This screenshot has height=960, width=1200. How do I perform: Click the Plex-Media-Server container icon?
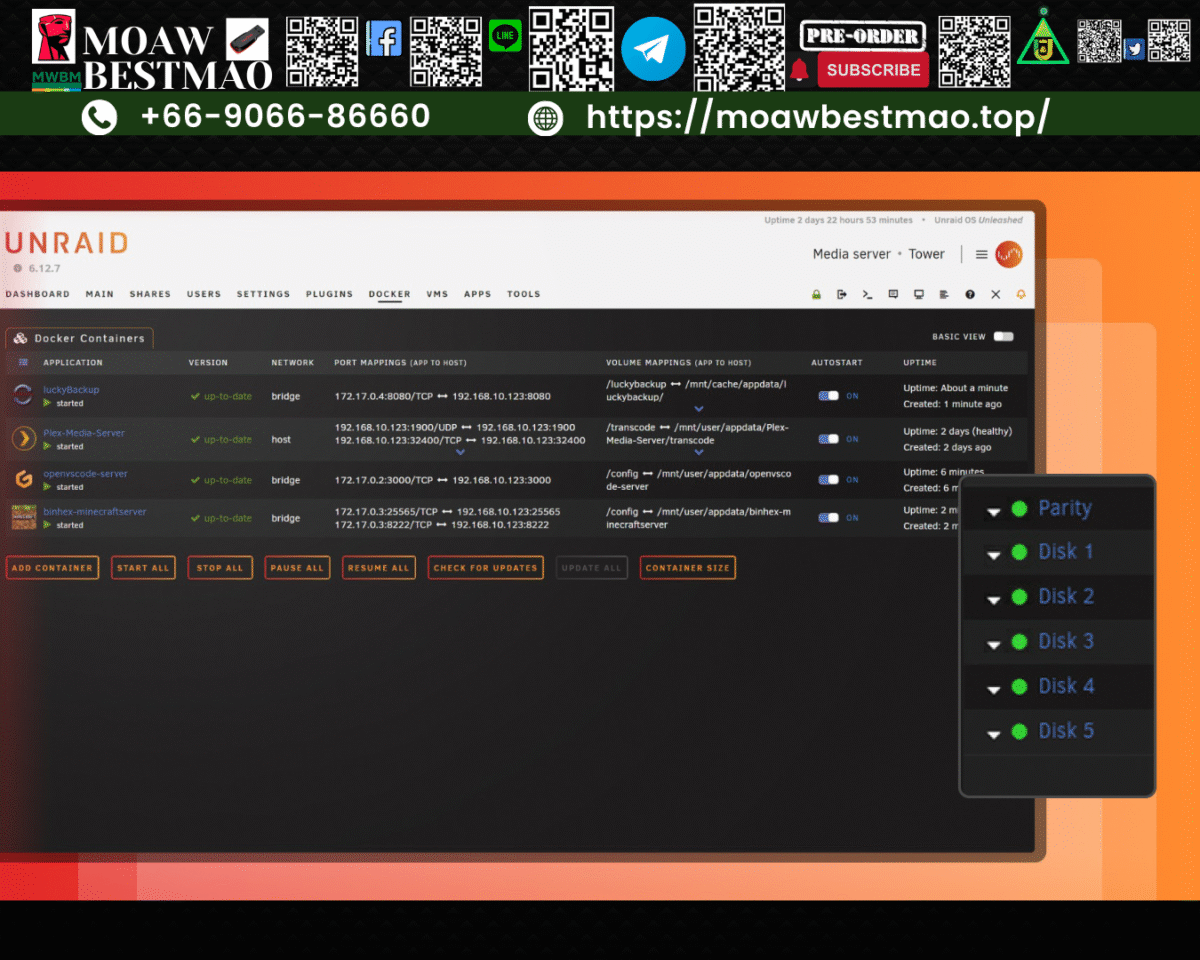point(22,438)
